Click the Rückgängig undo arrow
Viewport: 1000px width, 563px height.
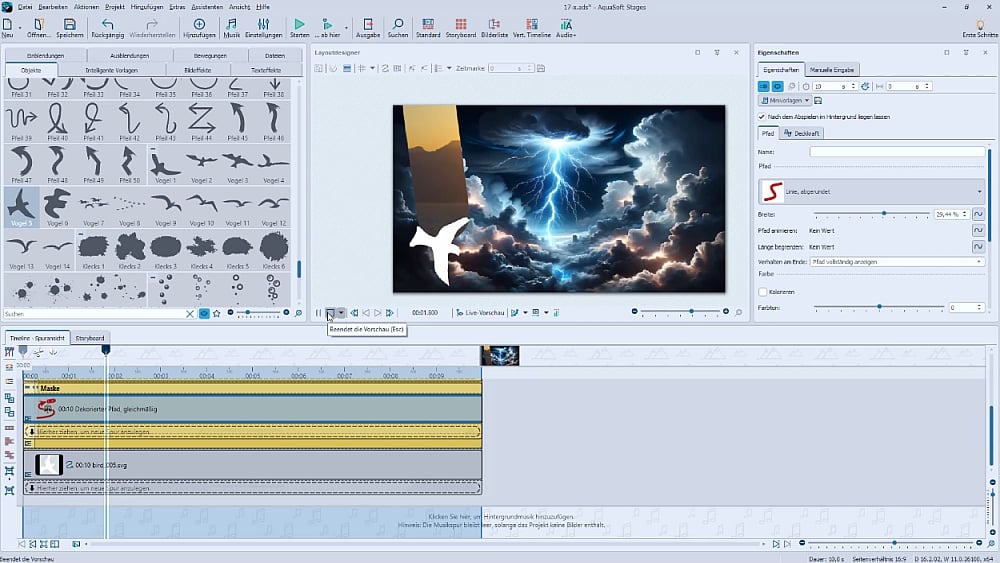pyautogui.click(x=106, y=24)
